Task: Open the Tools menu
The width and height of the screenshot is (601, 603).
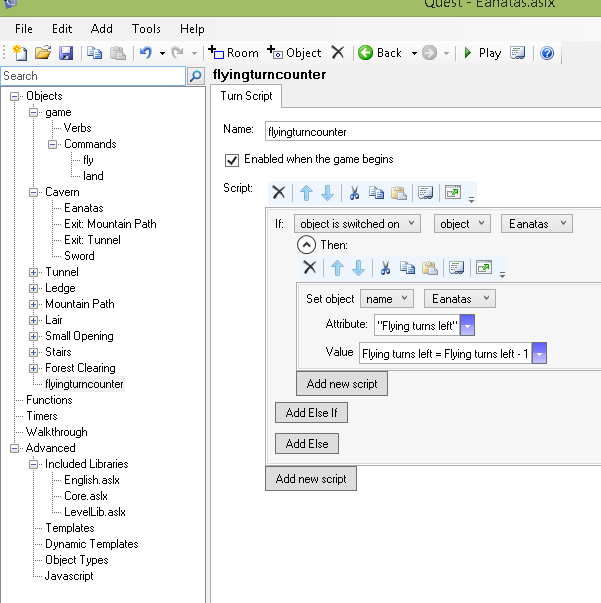Action: coord(146,29)
